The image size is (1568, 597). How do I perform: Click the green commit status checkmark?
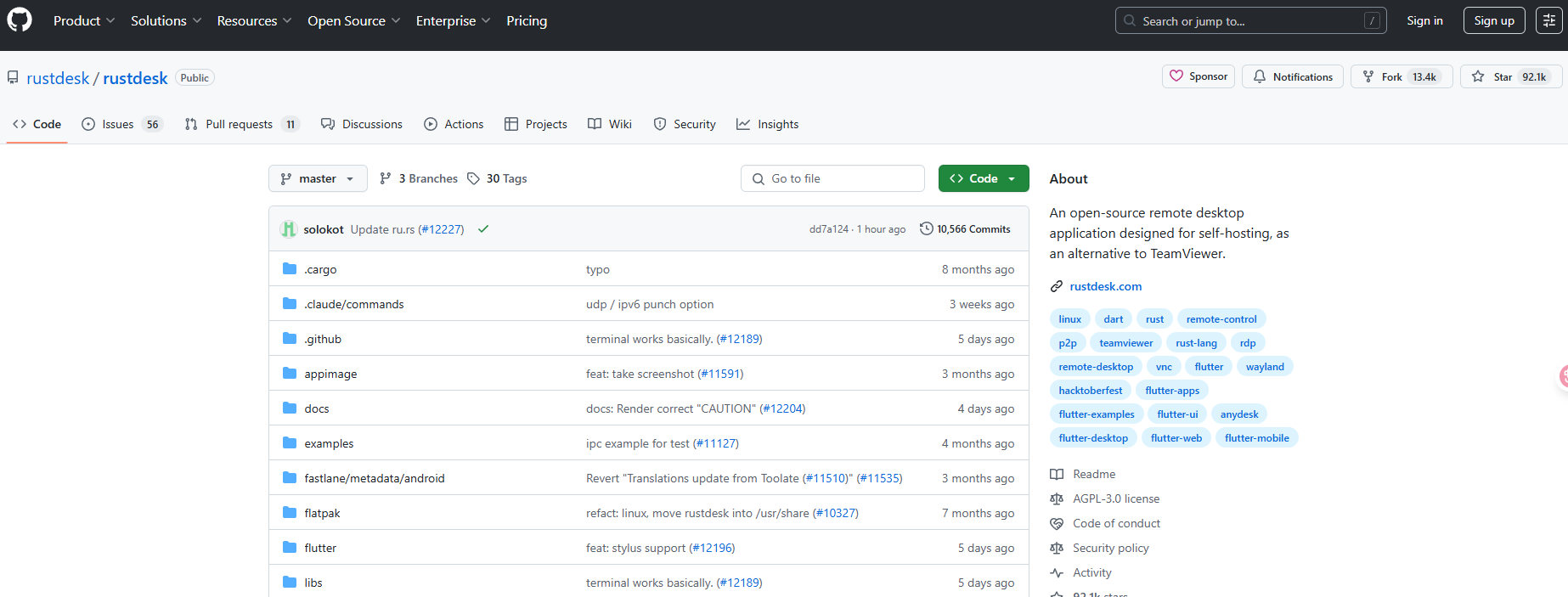483,229
